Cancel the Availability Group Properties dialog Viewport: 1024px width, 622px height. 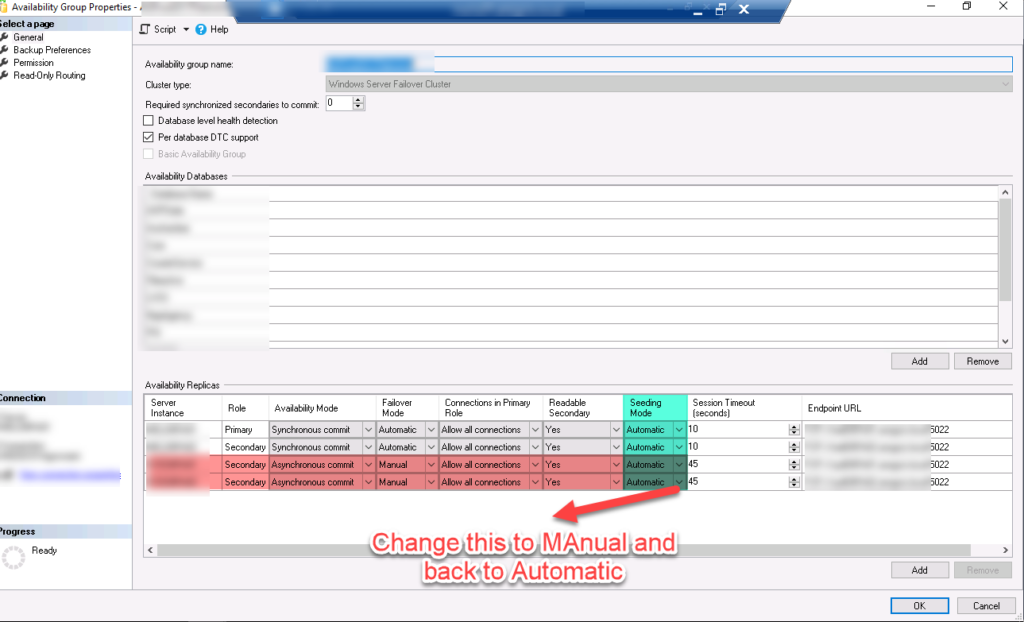986,606
